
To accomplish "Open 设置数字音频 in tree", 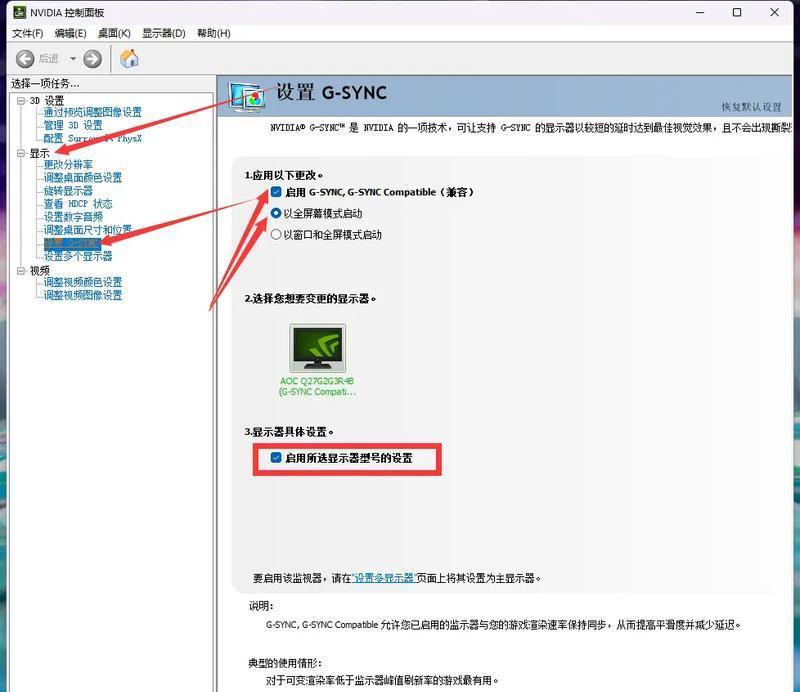I will 73,217.
